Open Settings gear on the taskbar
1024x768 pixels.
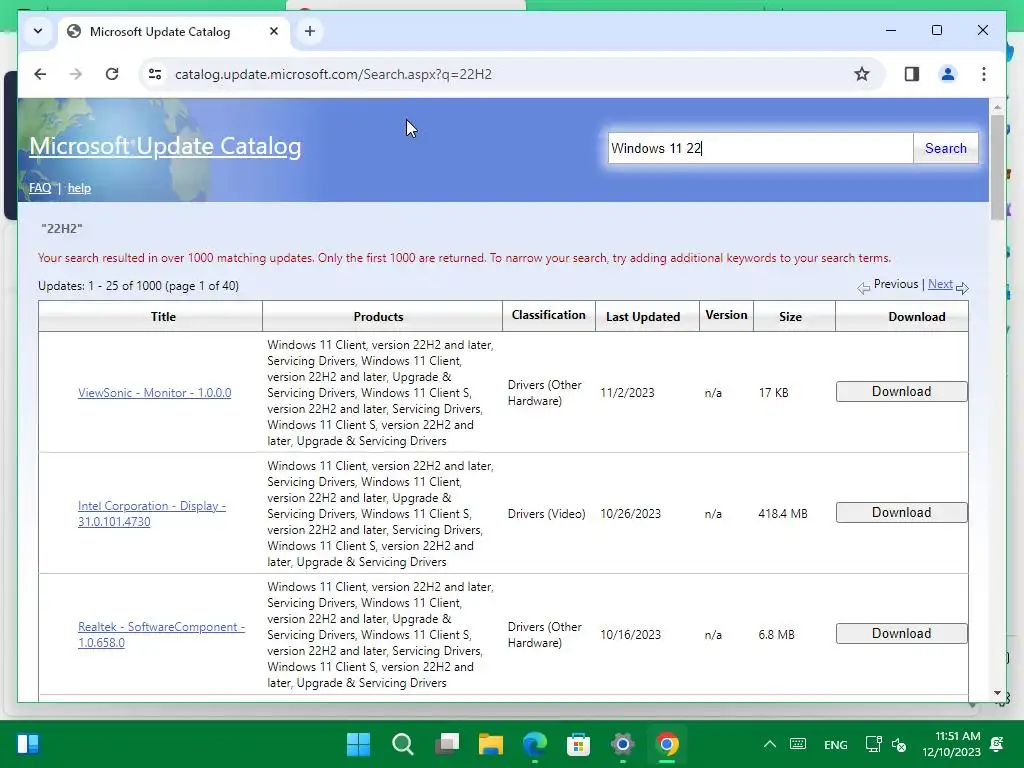(x=623, y=744)
